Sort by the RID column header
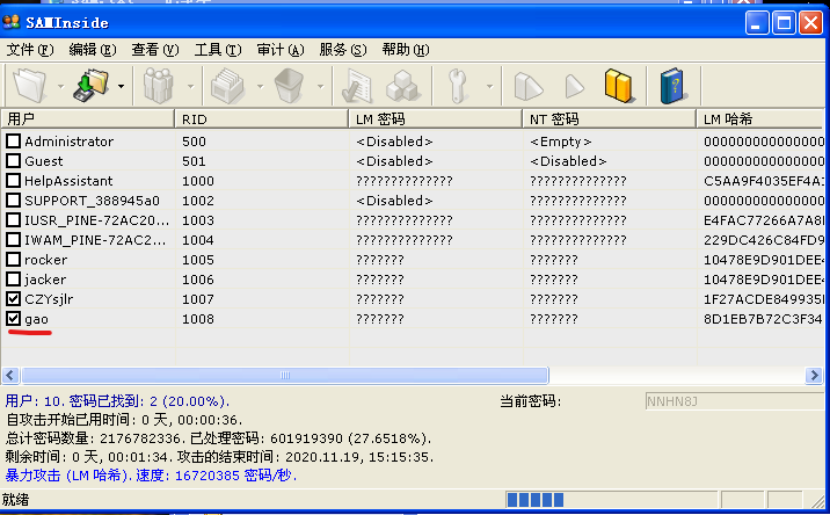The image size is (831, 515). coord(262,119)
